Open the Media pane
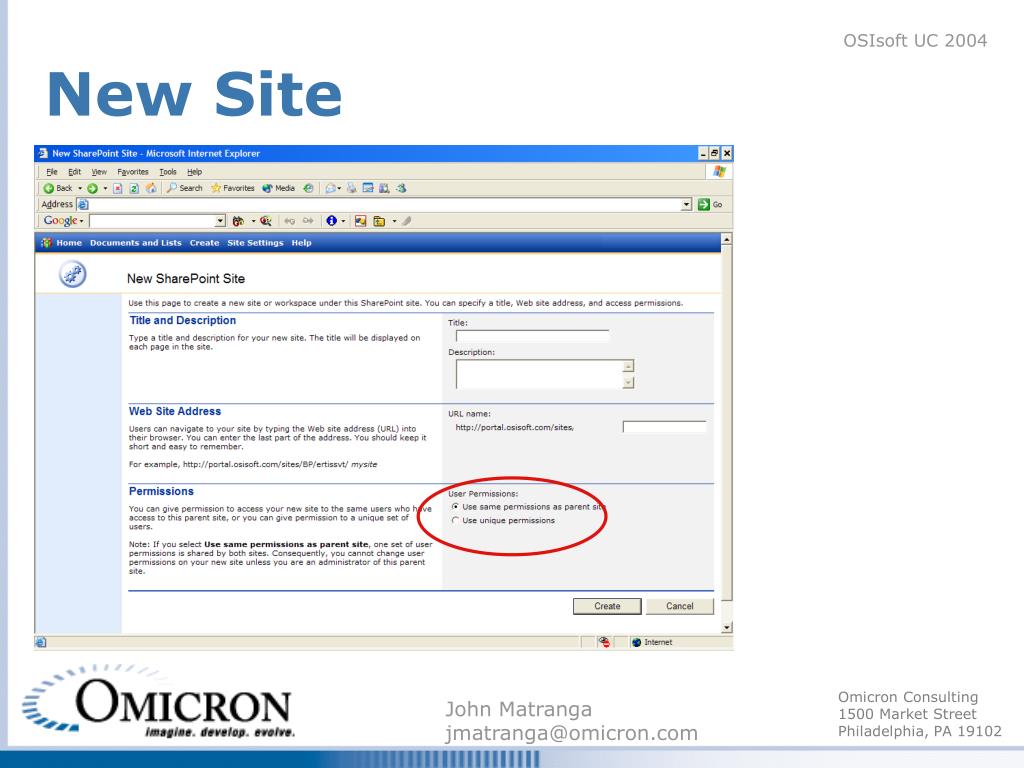The image size is (1024, 768). (279, 188)
